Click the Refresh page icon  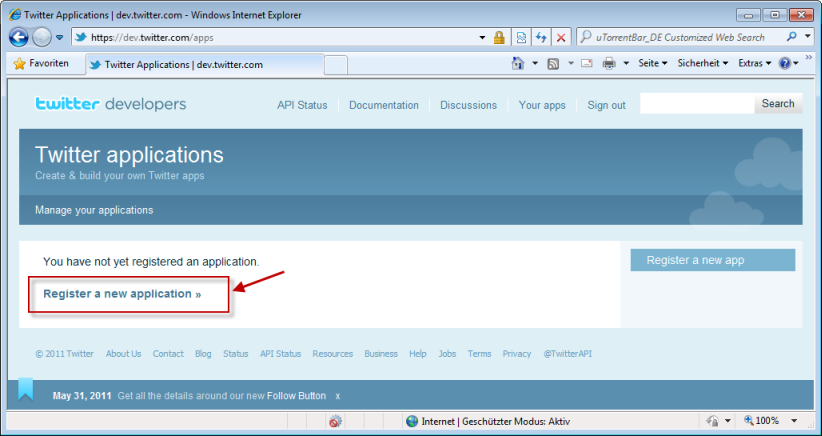point(541,37)
